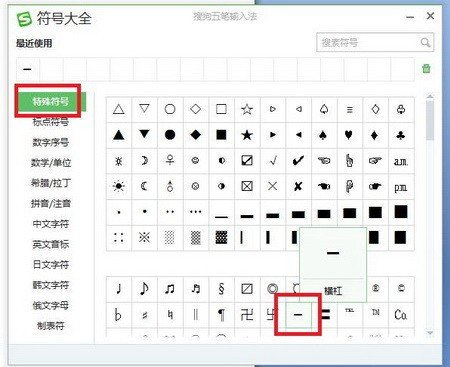Insert the thin multiplication cross symbol
Image resolution: width=450 pixels, height=367 pixels.
pos(273,186)
